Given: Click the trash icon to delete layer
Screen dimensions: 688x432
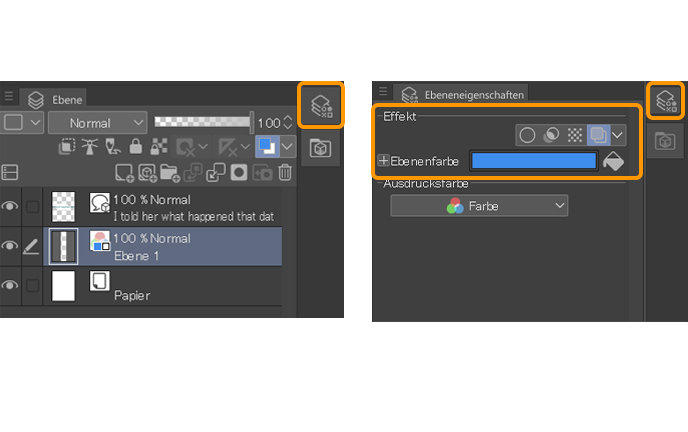Looking at the screenshot, I should (285, 172).
